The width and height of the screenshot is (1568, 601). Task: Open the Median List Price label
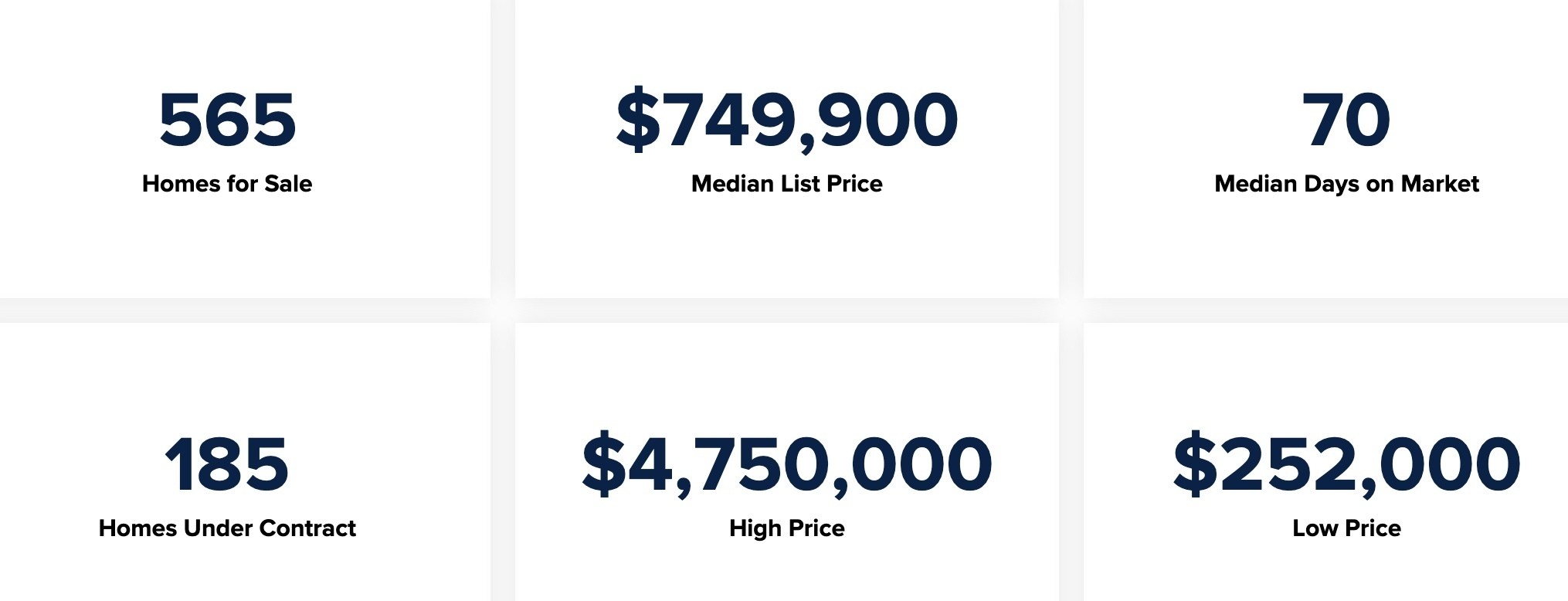pos(786,184)
